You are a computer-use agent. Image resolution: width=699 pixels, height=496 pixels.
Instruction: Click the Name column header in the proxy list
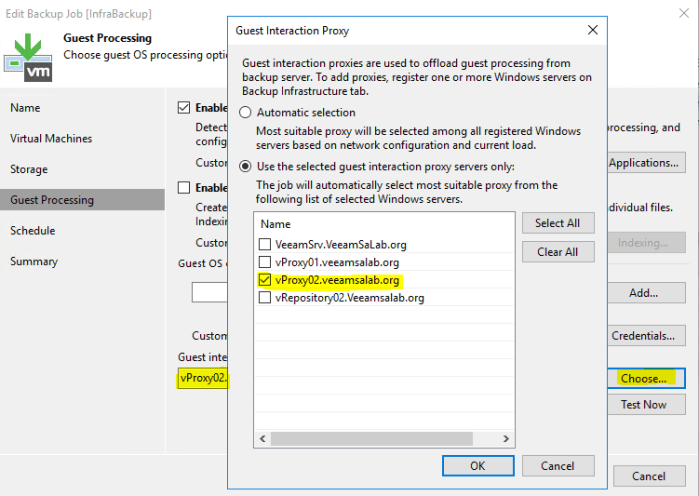[276, 224]
